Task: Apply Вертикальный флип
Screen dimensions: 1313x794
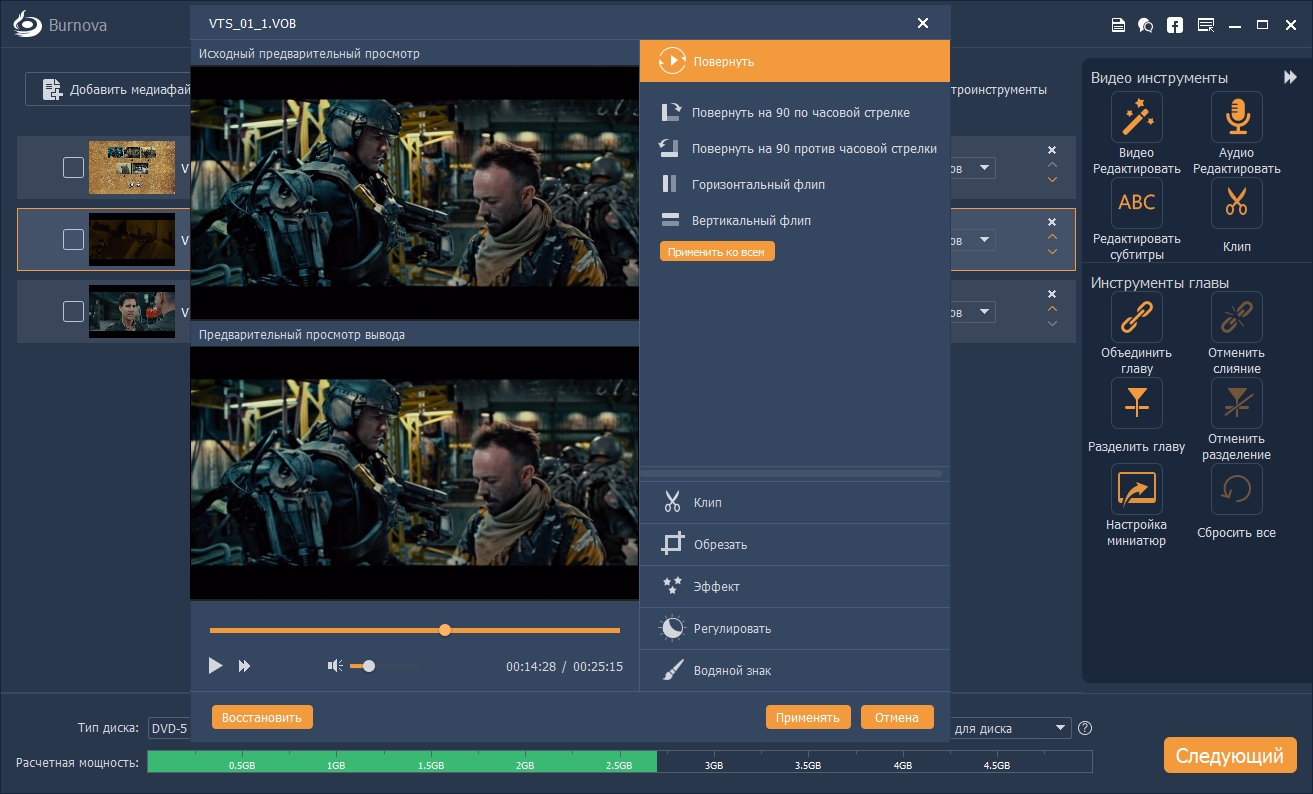Action: click(x=735, y=220)
